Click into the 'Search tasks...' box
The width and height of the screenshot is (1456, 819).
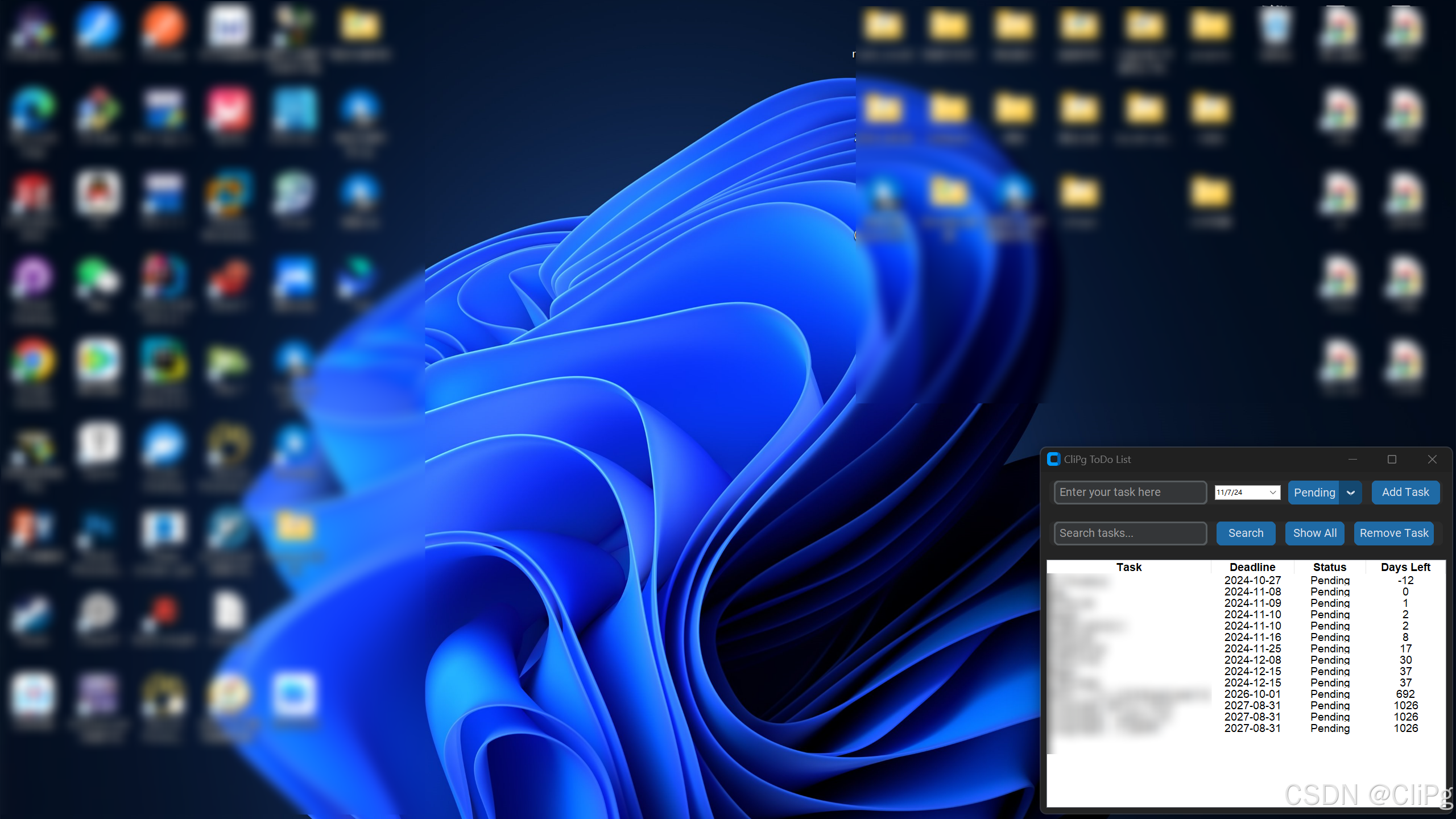pyautogui.click(x=1130, y=533)
